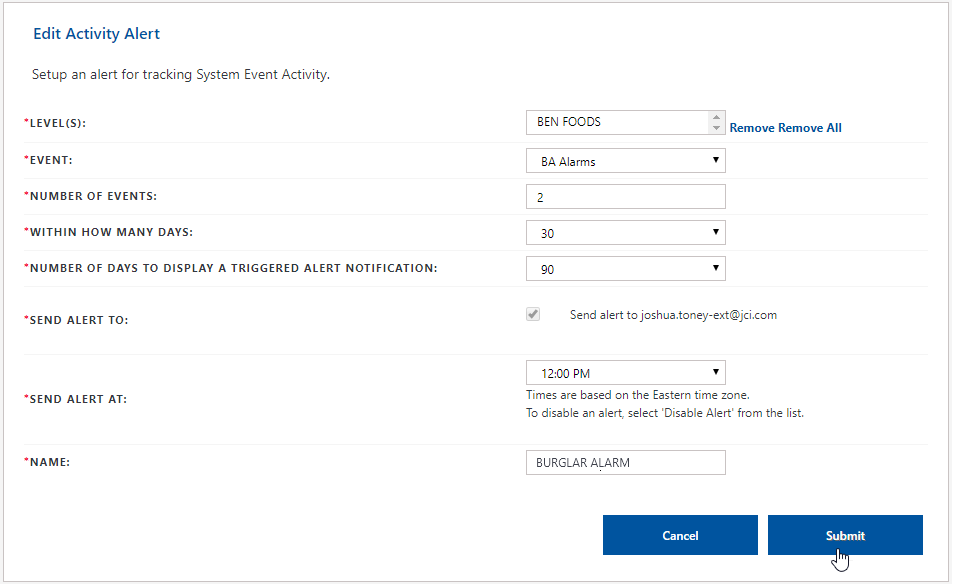Open the Send Alert At time dropdown

625,373
